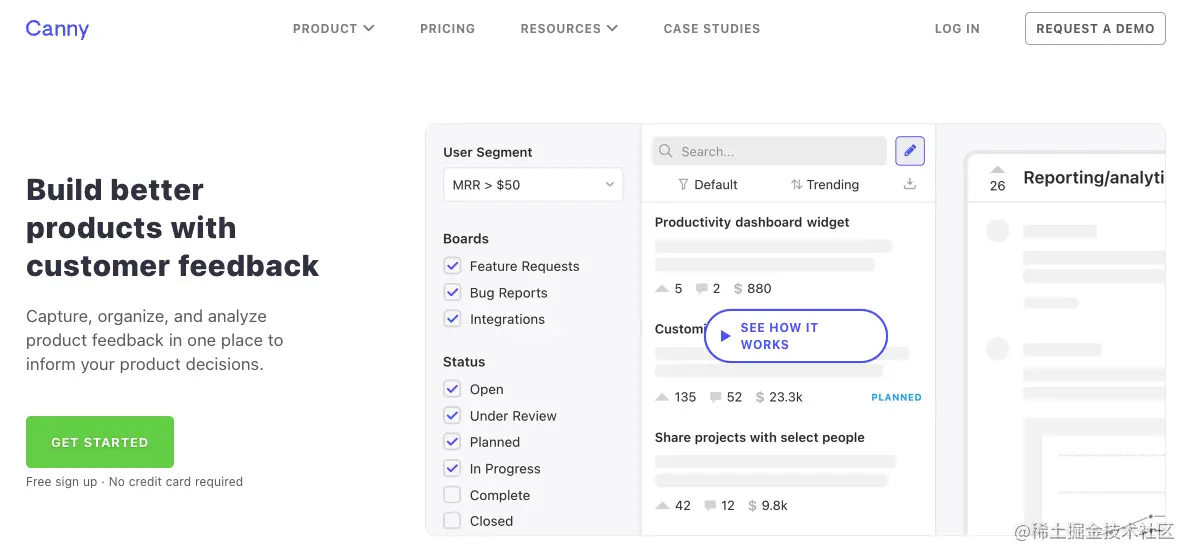The image size is (1192, 559).
Task: Click the Default filter funnel icon
Action: (683, 185)
